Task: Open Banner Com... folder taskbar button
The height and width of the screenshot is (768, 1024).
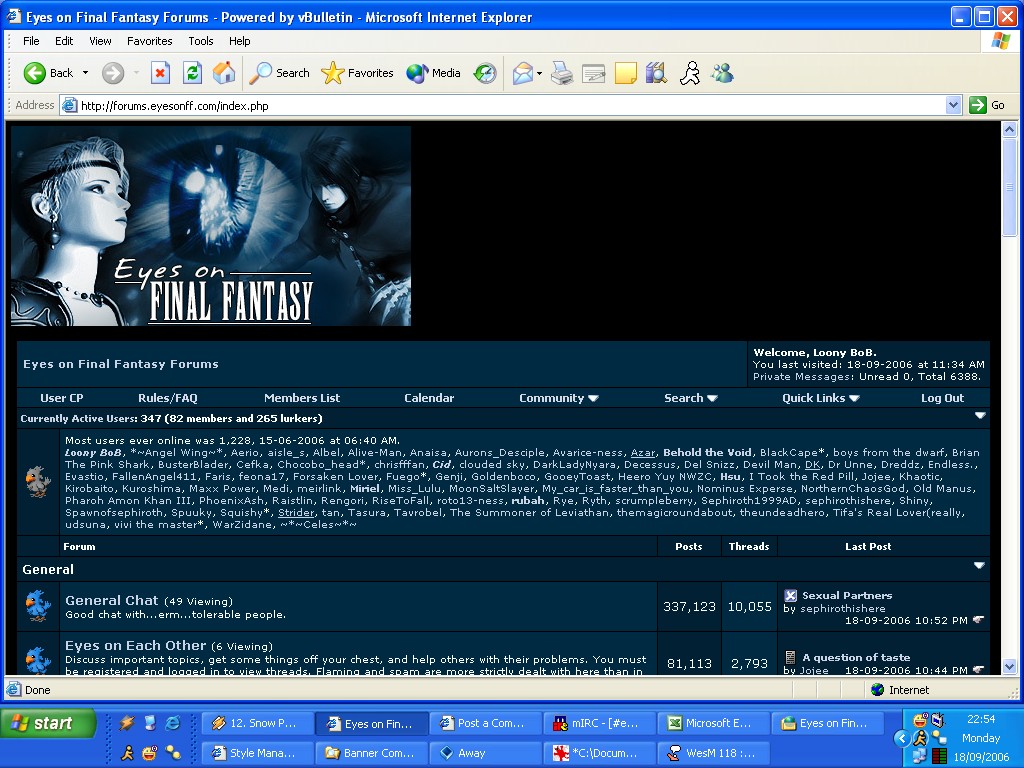Action: click(372, 752)
